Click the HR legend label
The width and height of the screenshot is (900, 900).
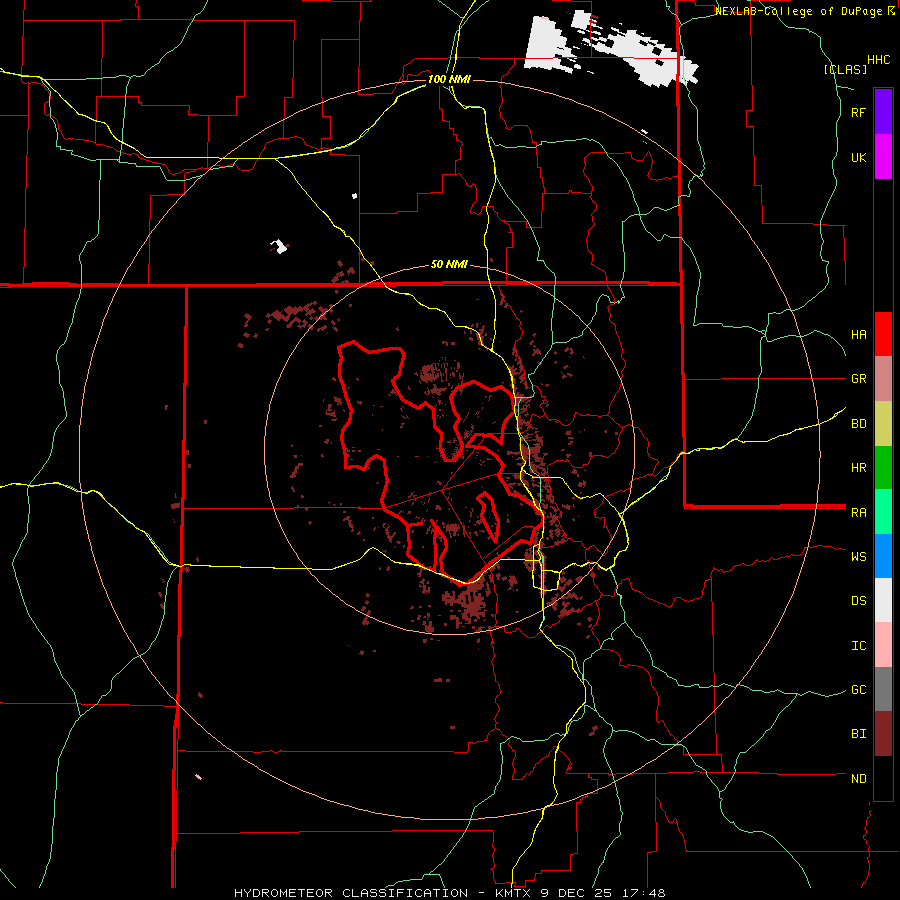click(x=858, y=468)
